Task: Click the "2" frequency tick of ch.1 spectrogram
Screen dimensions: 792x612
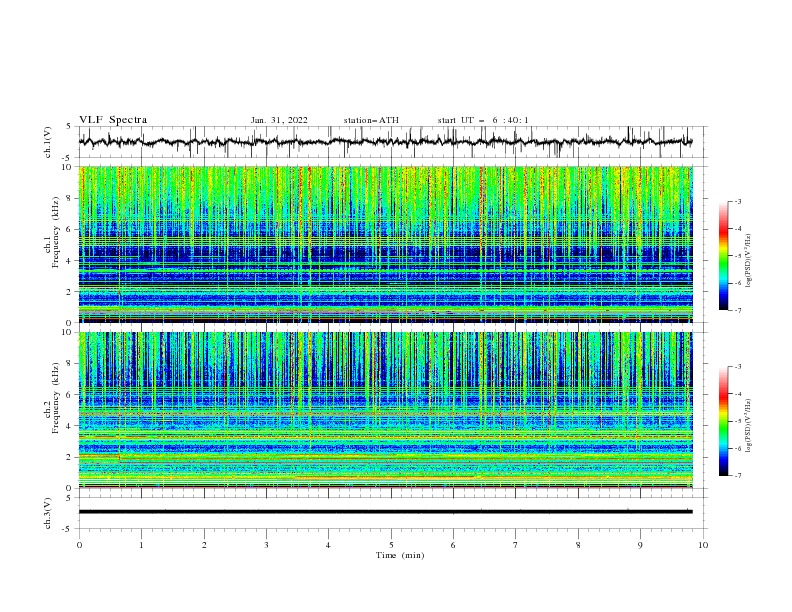Action: click(x=70, y=292)
